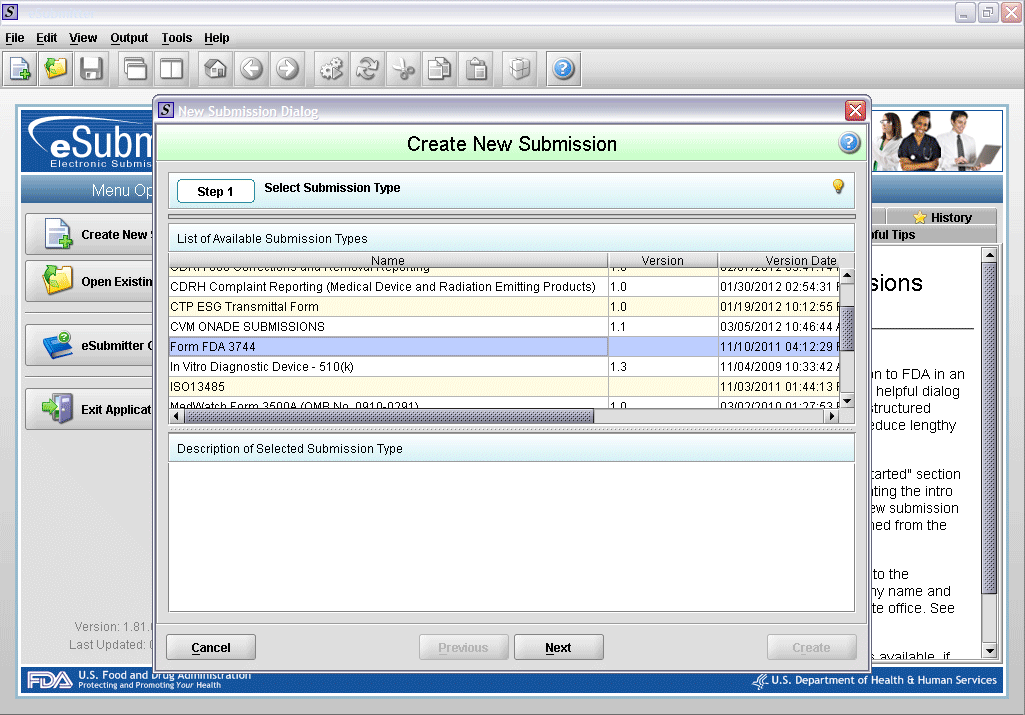Click the Paste clipboard toolbar icon
The width and height of the screenshot is (1025, 715).
click(477, 69)
